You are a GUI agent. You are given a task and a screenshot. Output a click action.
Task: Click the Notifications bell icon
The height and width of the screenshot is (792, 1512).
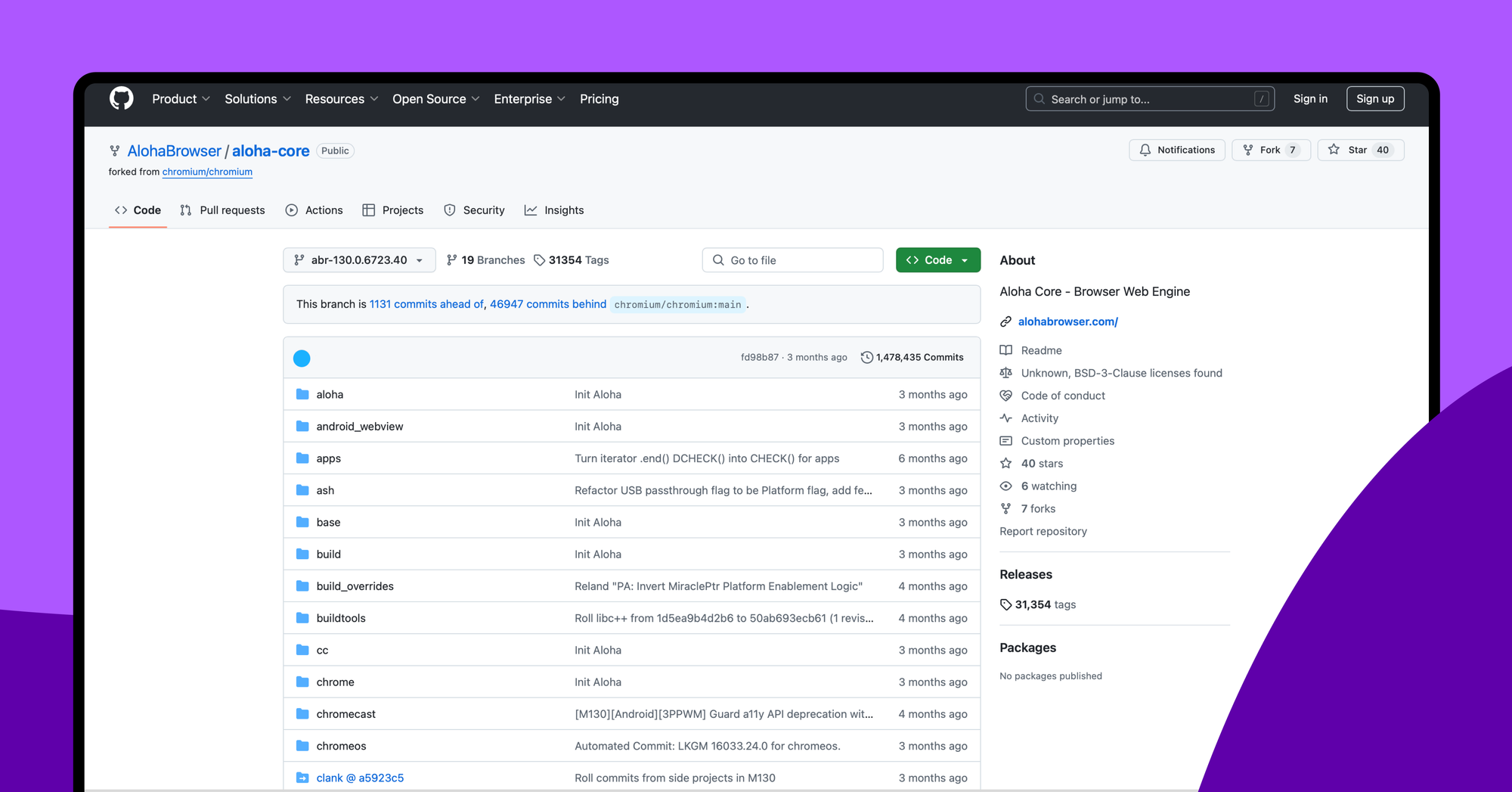point(1145,150)
